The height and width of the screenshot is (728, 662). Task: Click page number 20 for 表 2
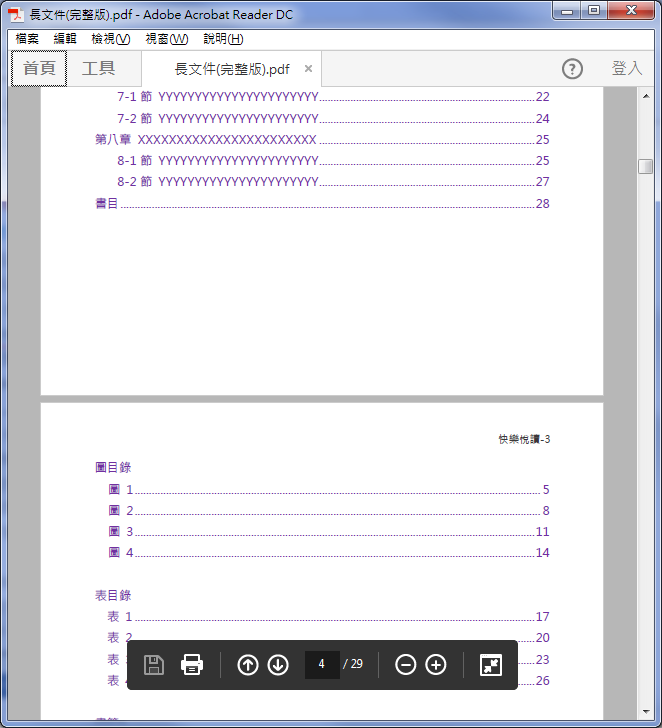[x=543, y=637]
